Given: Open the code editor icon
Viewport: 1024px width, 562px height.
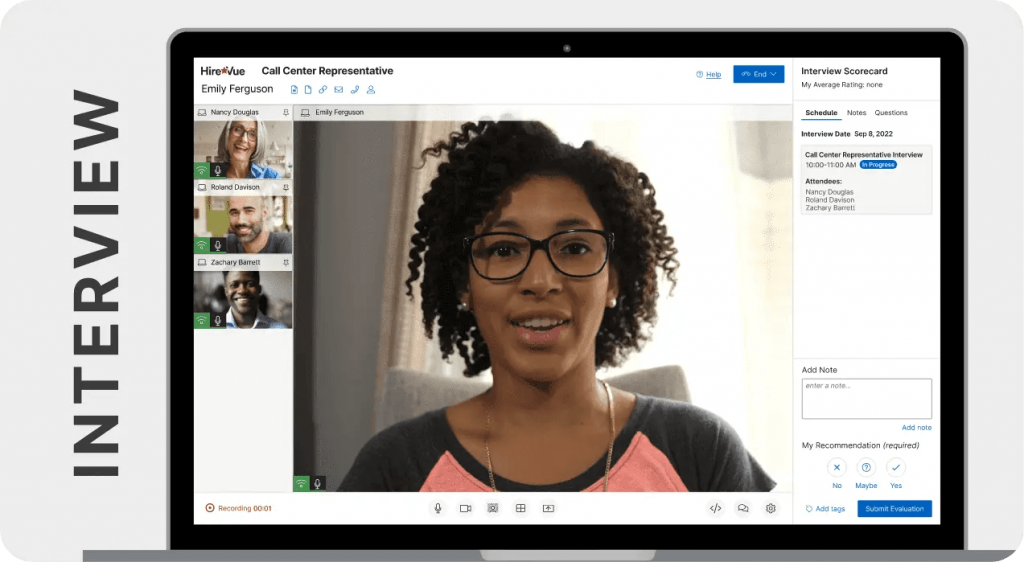Looking at the screenshot, I should coord(716,508).
